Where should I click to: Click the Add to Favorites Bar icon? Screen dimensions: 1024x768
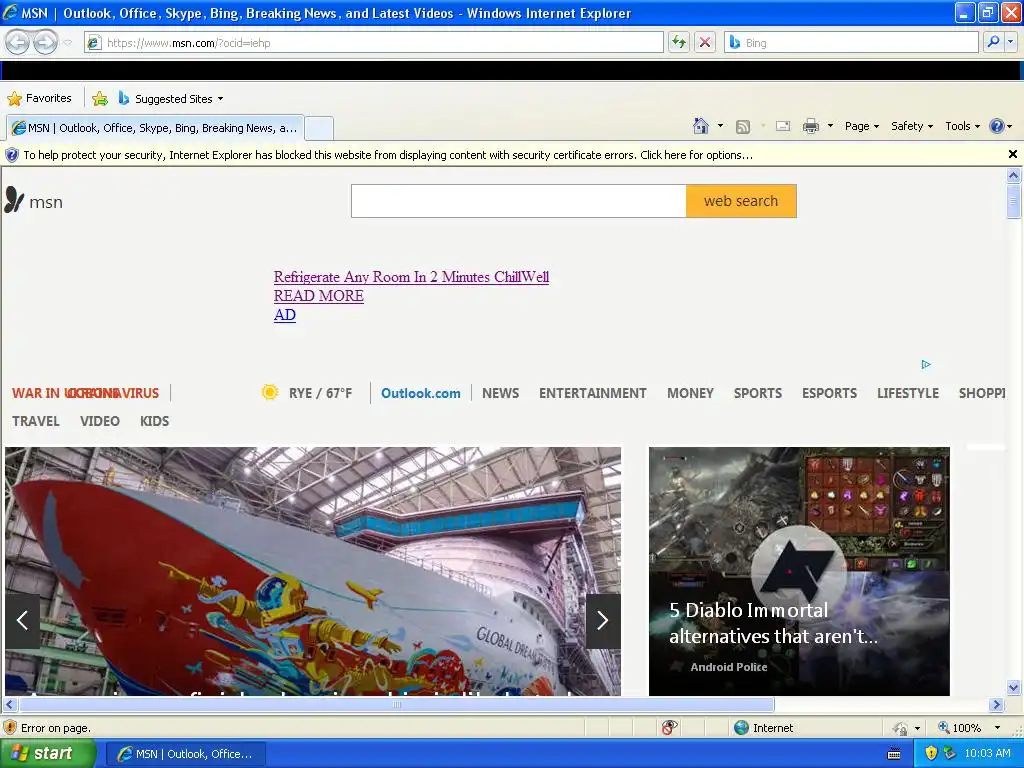[x=100, y=99]
